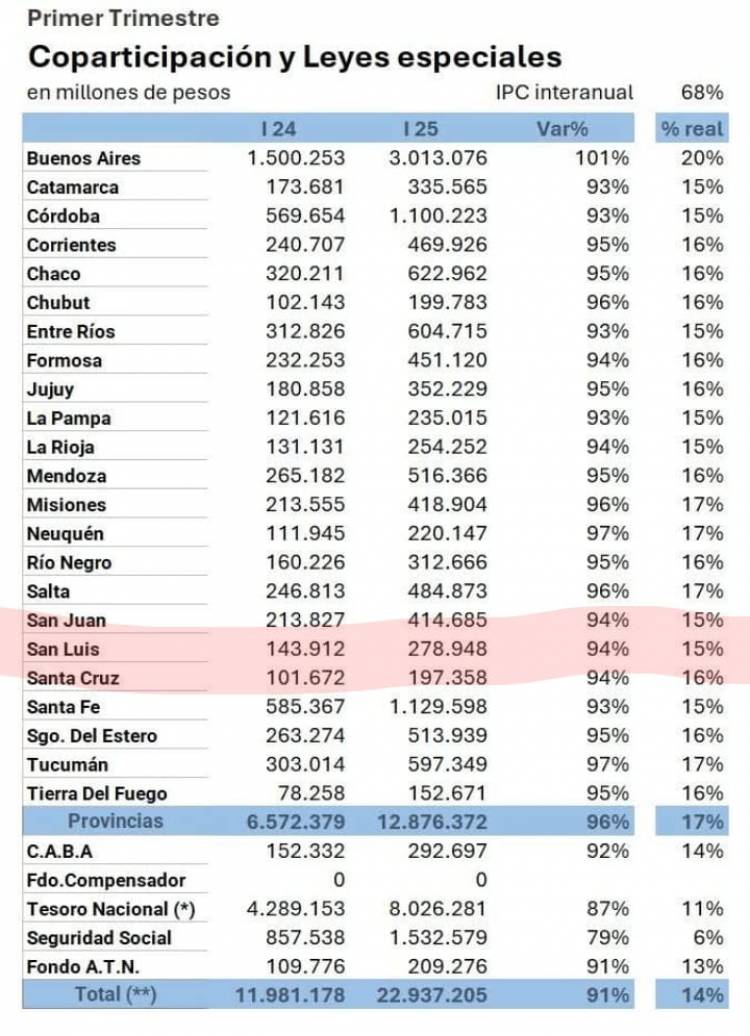The height and width of the screenshot is (1036, 750).
Task: Select the Mendoza I 24 value 265.182
Action: (305, 476)
